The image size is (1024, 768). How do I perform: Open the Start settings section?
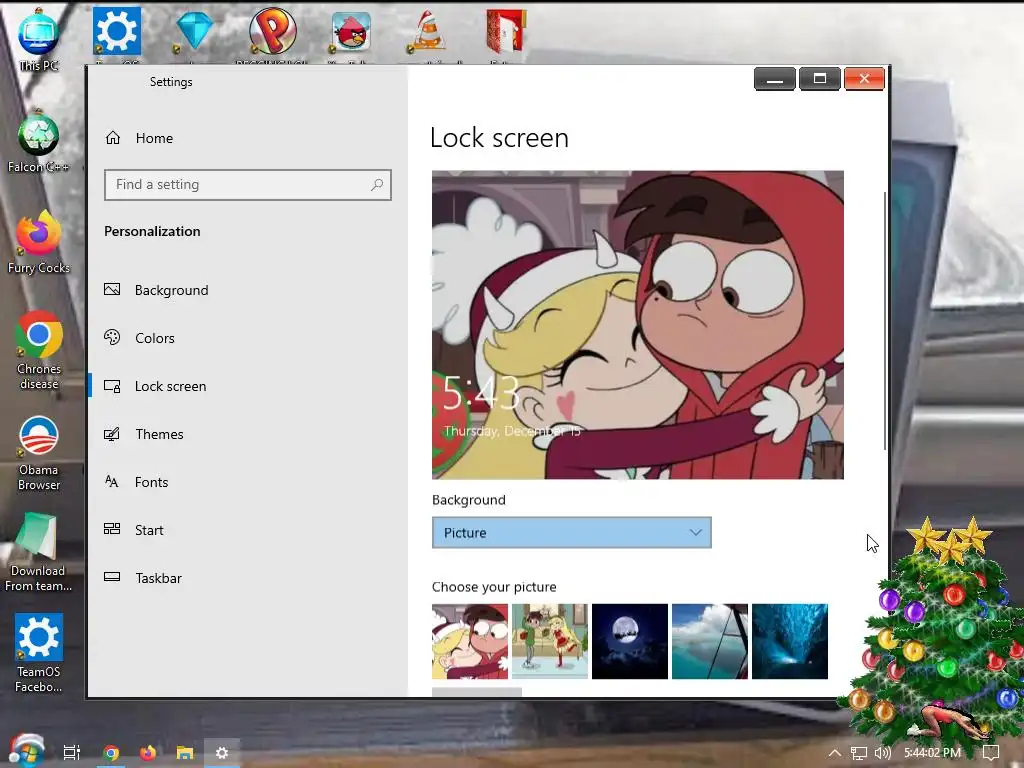149,530
